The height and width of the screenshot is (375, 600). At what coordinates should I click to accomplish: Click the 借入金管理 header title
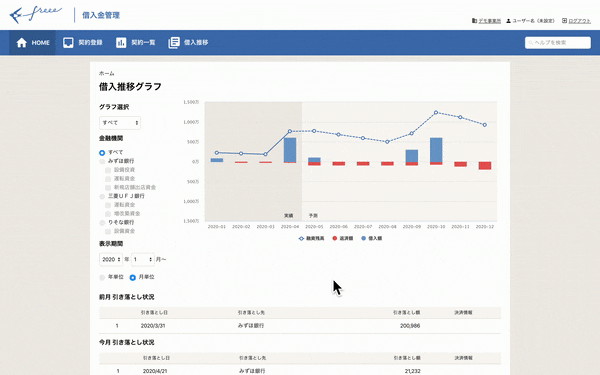[101, 15]
